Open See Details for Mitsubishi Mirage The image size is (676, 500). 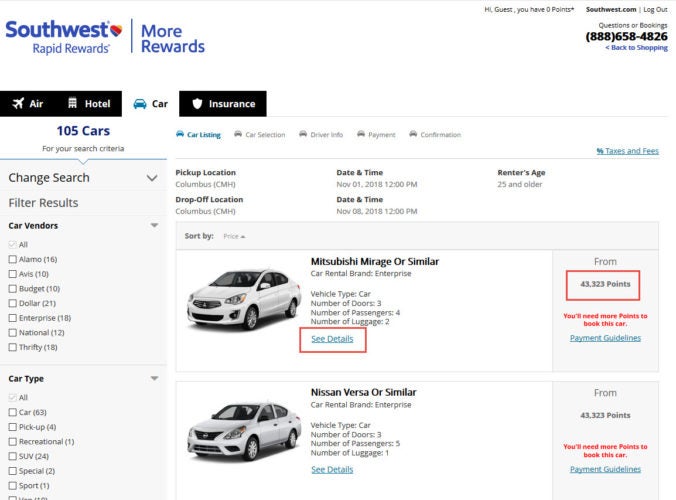point(331,339)
